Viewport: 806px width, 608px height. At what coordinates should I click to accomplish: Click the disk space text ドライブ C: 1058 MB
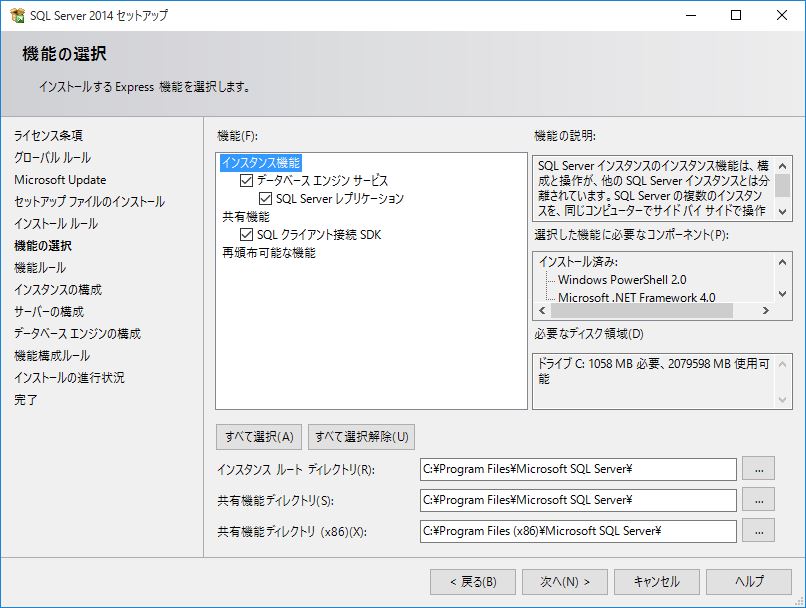653,371
